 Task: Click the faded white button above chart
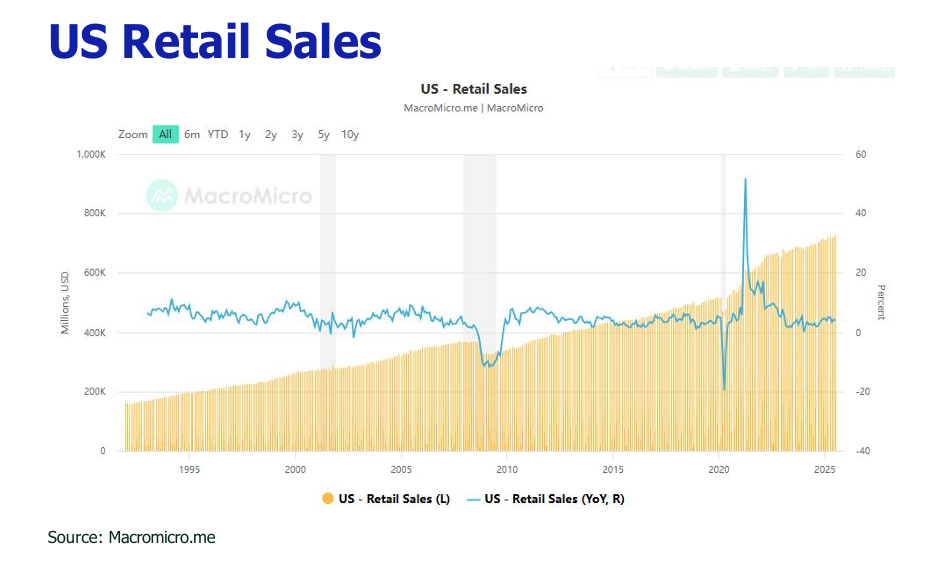624,69
